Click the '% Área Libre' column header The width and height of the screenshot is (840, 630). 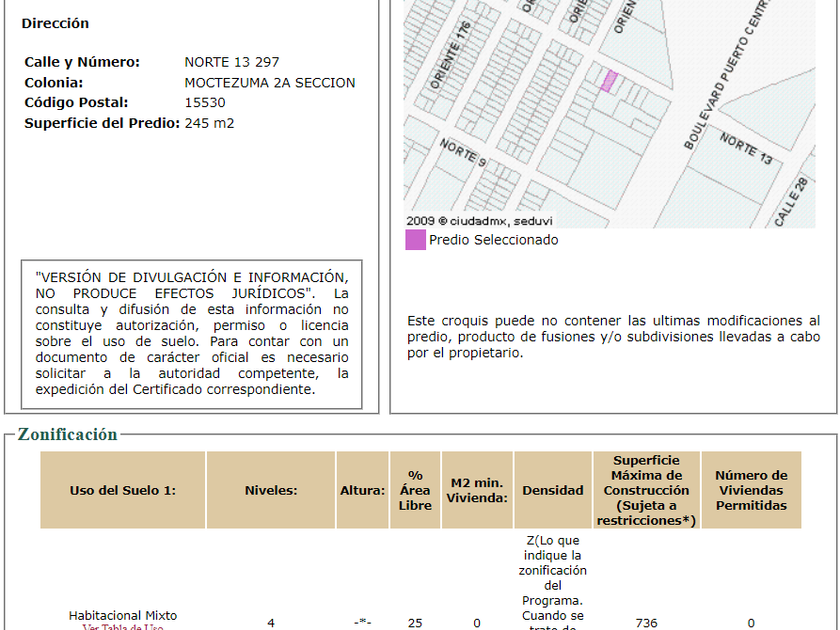415,490
